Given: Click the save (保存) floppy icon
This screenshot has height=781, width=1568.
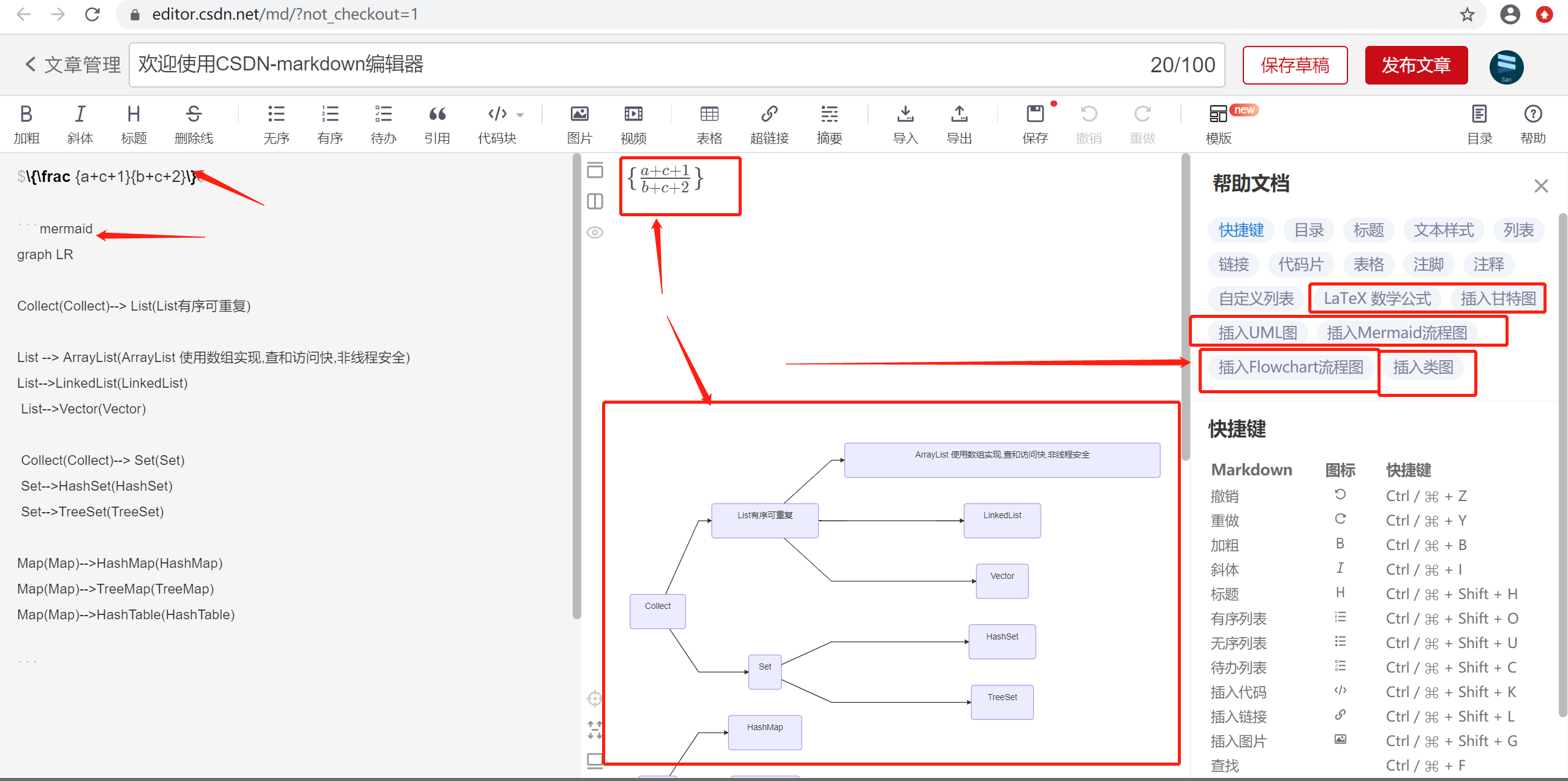Looking at the screenshot, I should pos(1035,115).
